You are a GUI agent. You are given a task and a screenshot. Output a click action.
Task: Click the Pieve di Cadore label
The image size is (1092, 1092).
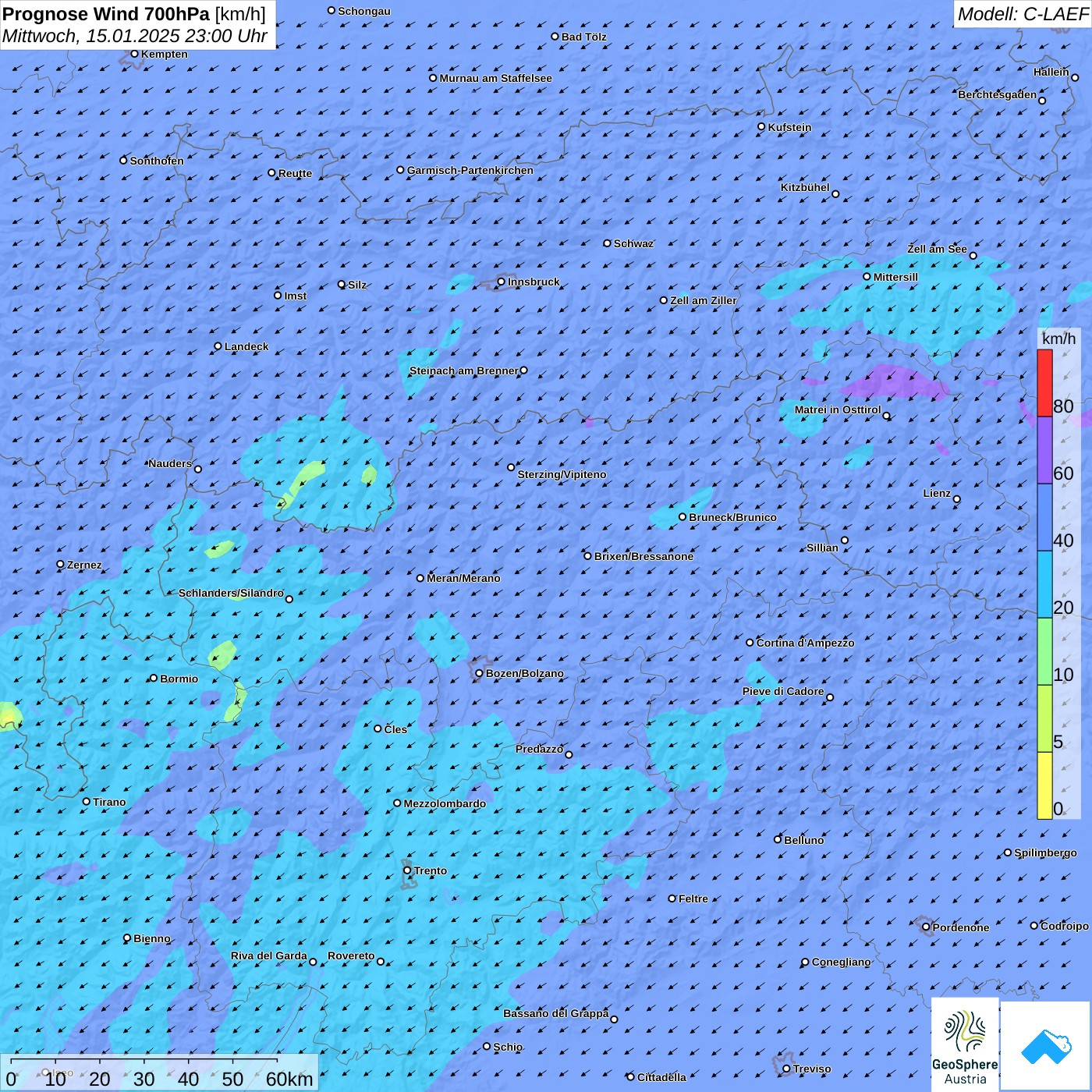[783, 691]
